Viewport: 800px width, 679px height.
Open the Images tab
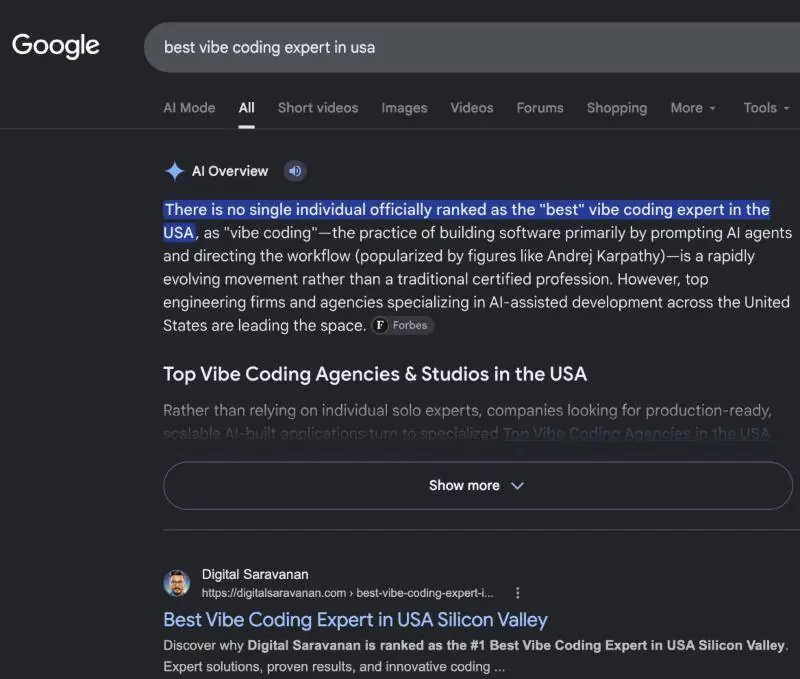[404, 108]
